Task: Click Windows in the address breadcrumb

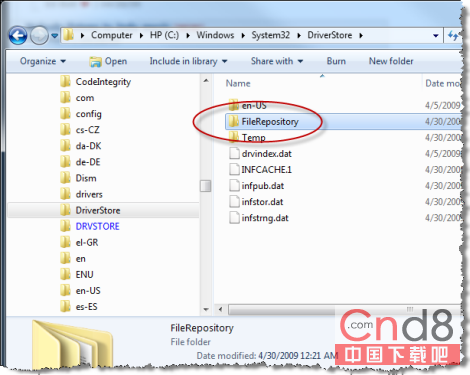Action: coord(215,35)
